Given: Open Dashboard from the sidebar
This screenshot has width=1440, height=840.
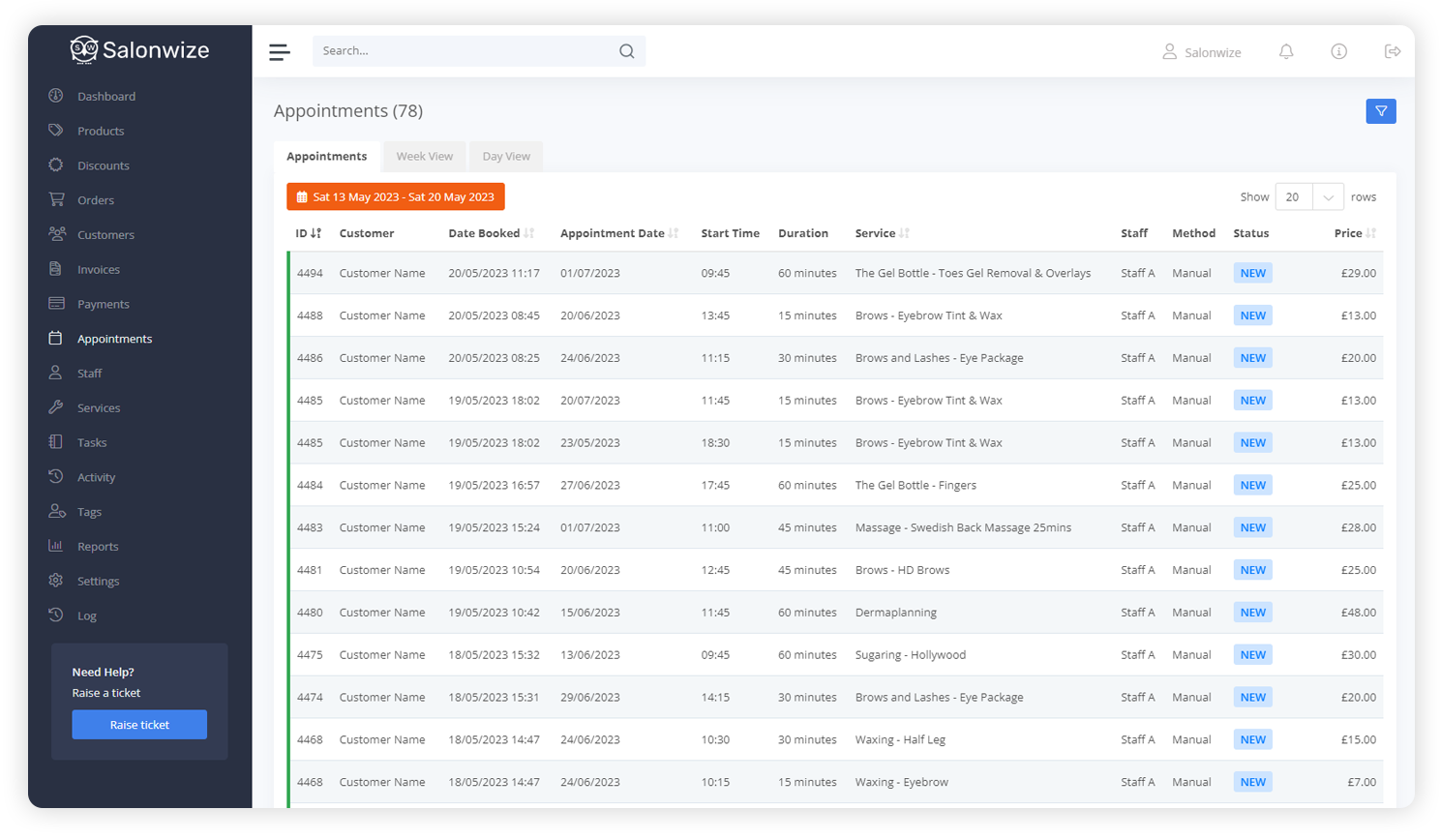Looking at the screenshot, I should point(105,97).
